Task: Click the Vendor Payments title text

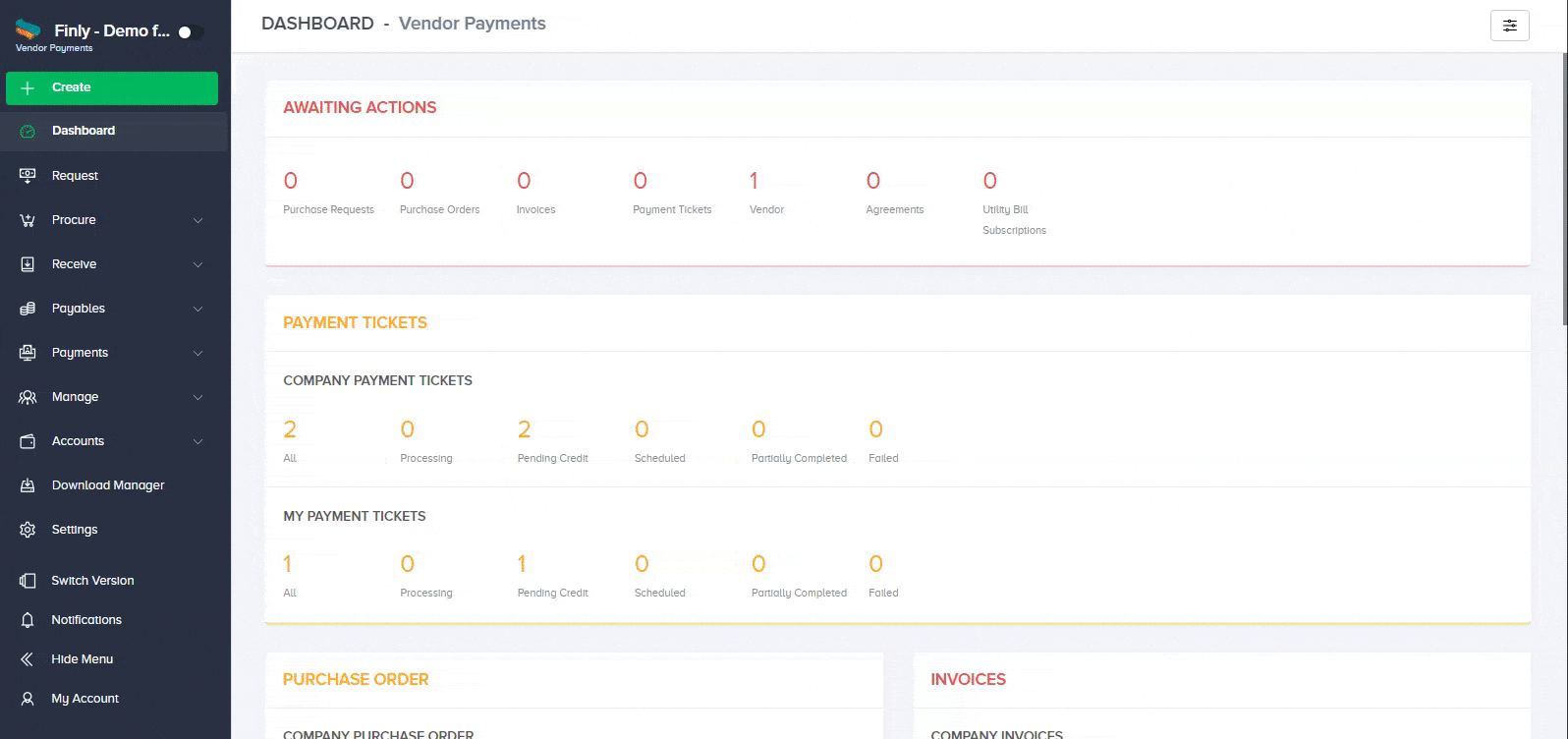Action: pyautogui.click(x=473, y=24)
